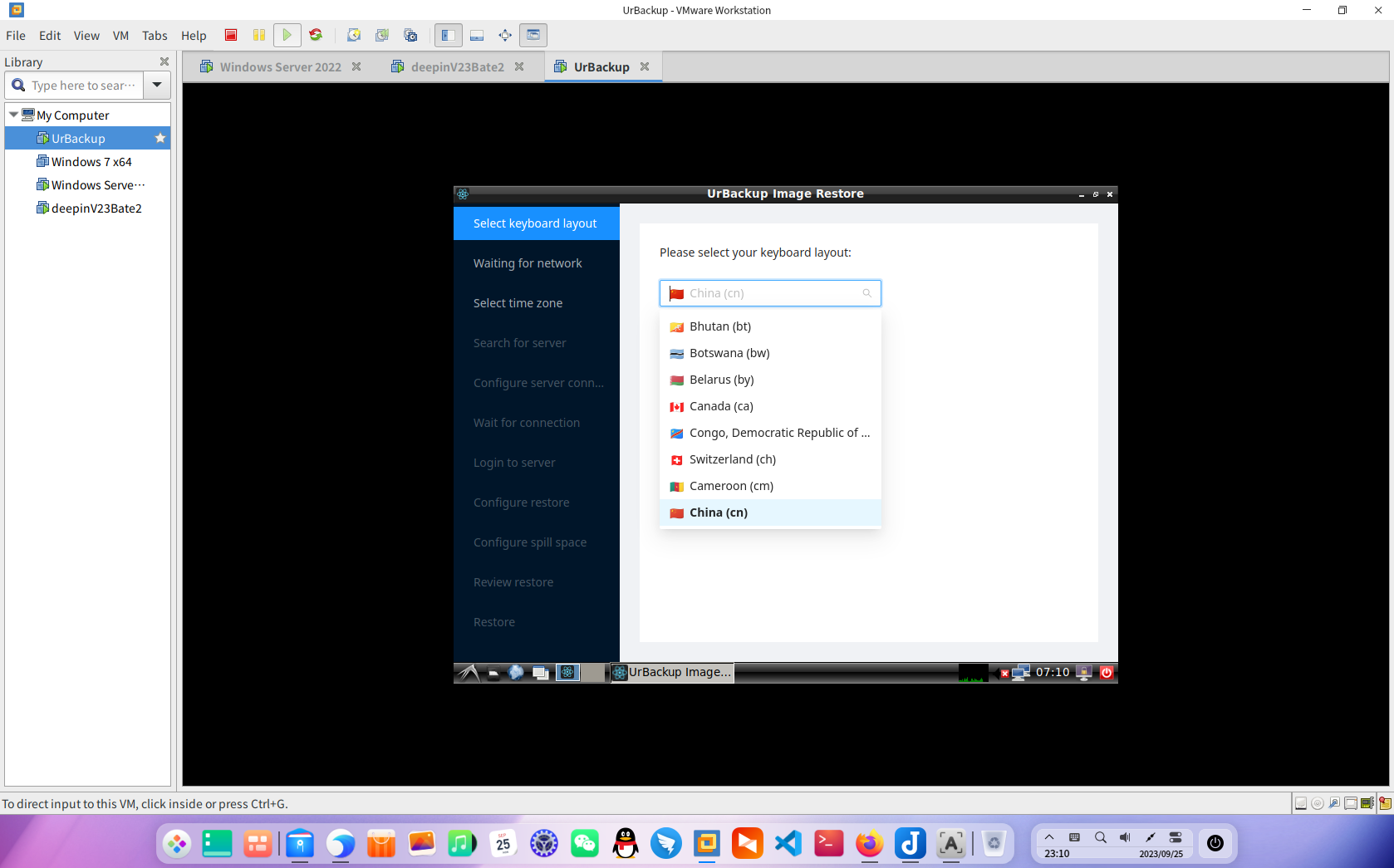This screenshot has height=868, width=1394.
Task: Open the Edit menu
Action: tap(50, 36)
